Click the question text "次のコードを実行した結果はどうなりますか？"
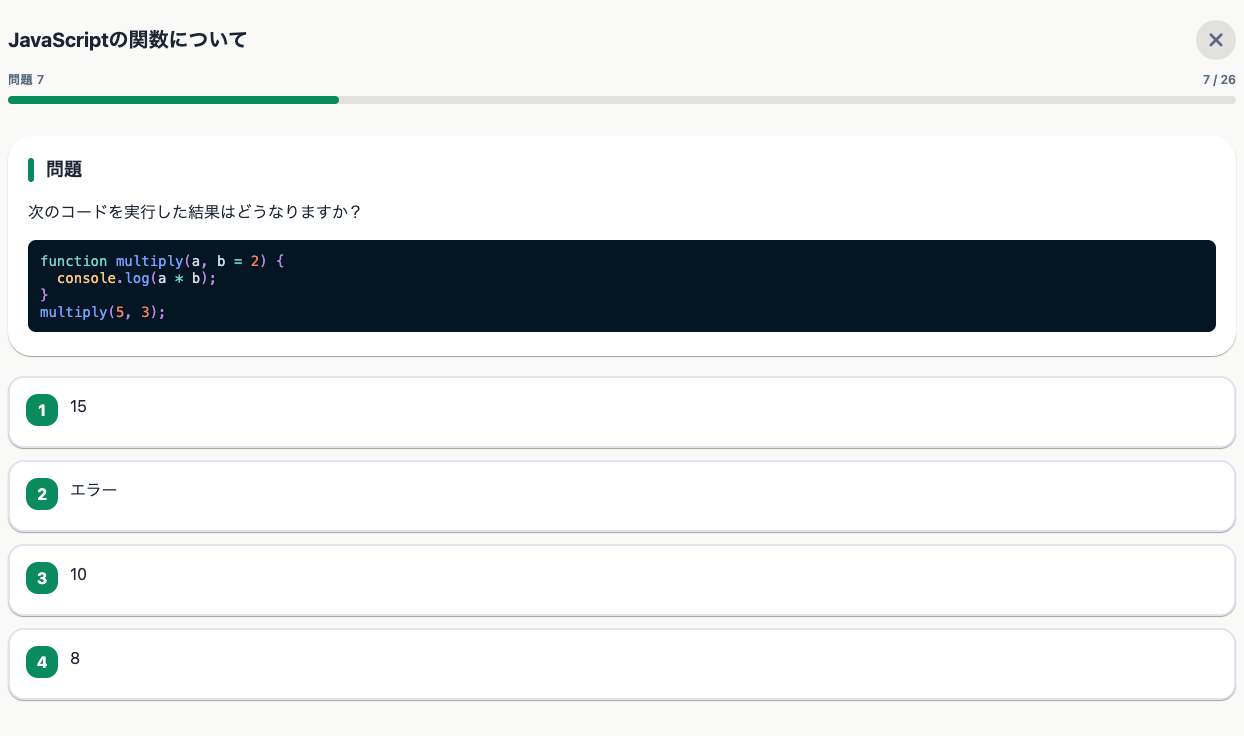The image size is (1244, 736). [194, 212]
